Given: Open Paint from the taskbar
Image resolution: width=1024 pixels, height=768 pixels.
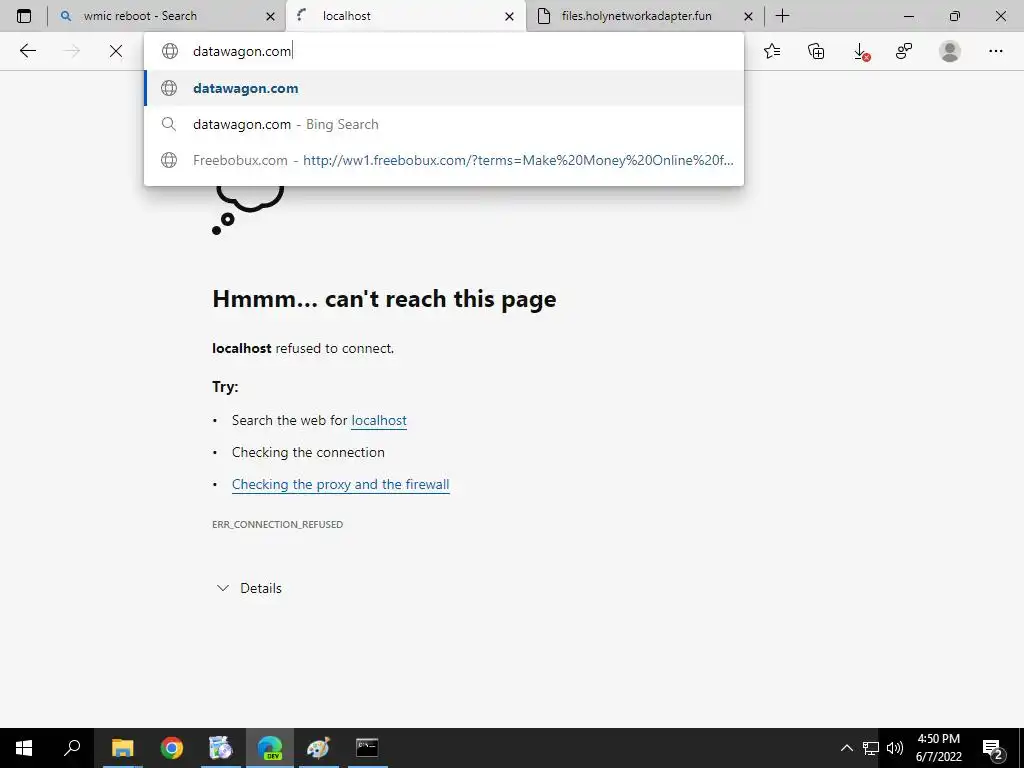Looking at the screenshot, I should tap(318, 748).
